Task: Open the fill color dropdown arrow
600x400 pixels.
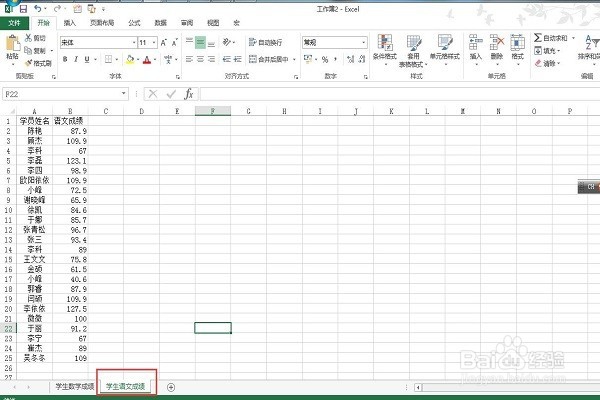Action: point(138,59)
